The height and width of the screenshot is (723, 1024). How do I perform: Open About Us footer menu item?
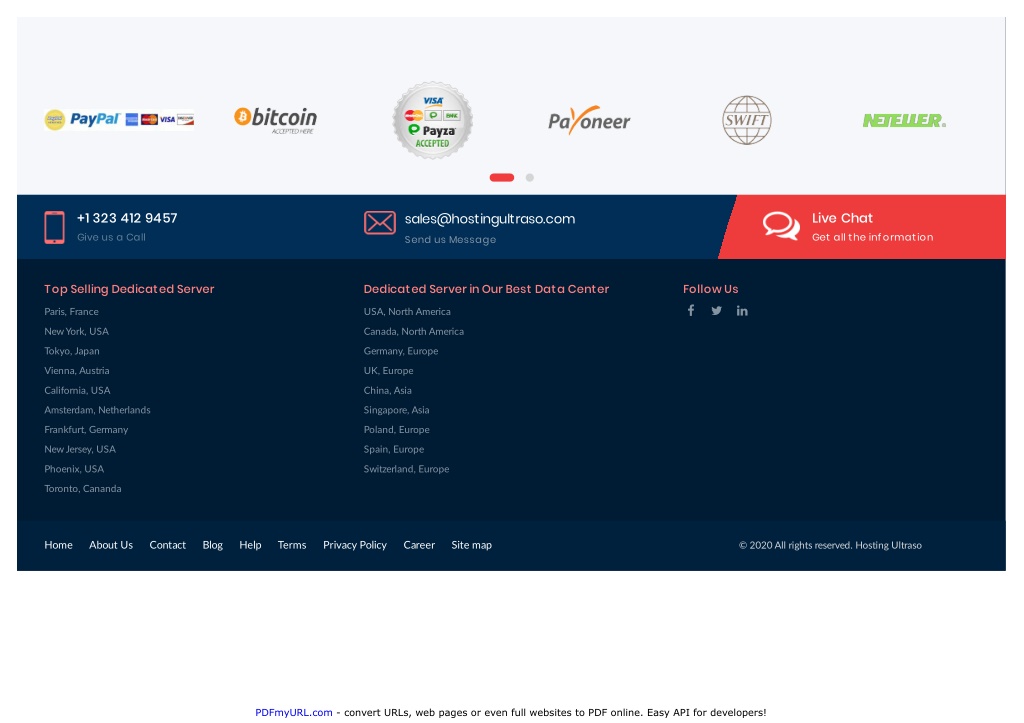coord(111,545)
